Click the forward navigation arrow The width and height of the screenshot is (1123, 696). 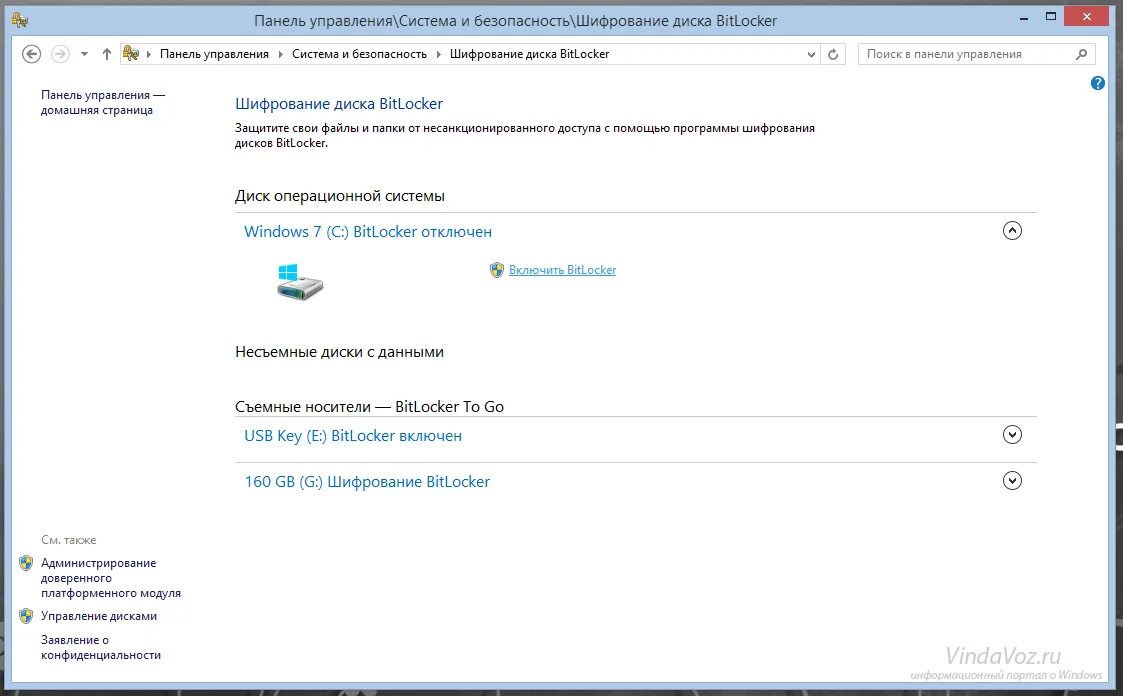(61, 54)
